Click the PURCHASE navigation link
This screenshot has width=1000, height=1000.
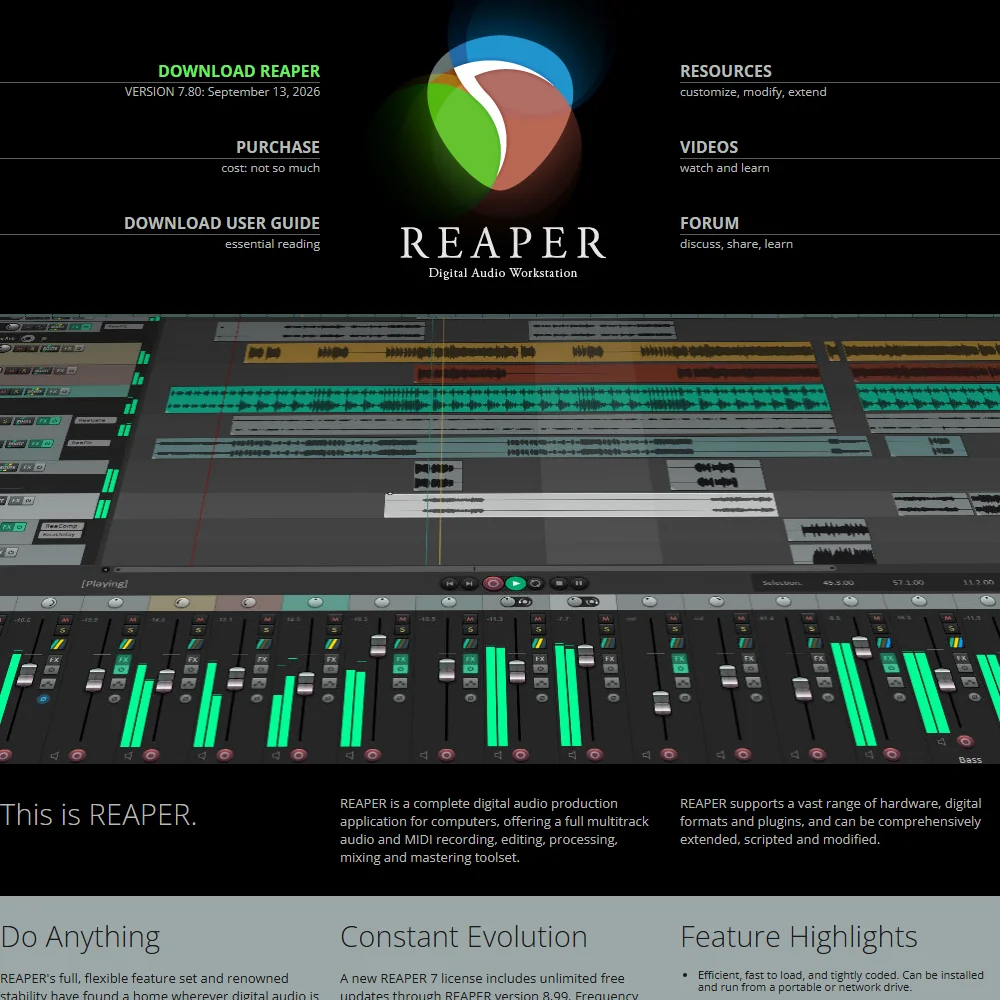[277, 147]
